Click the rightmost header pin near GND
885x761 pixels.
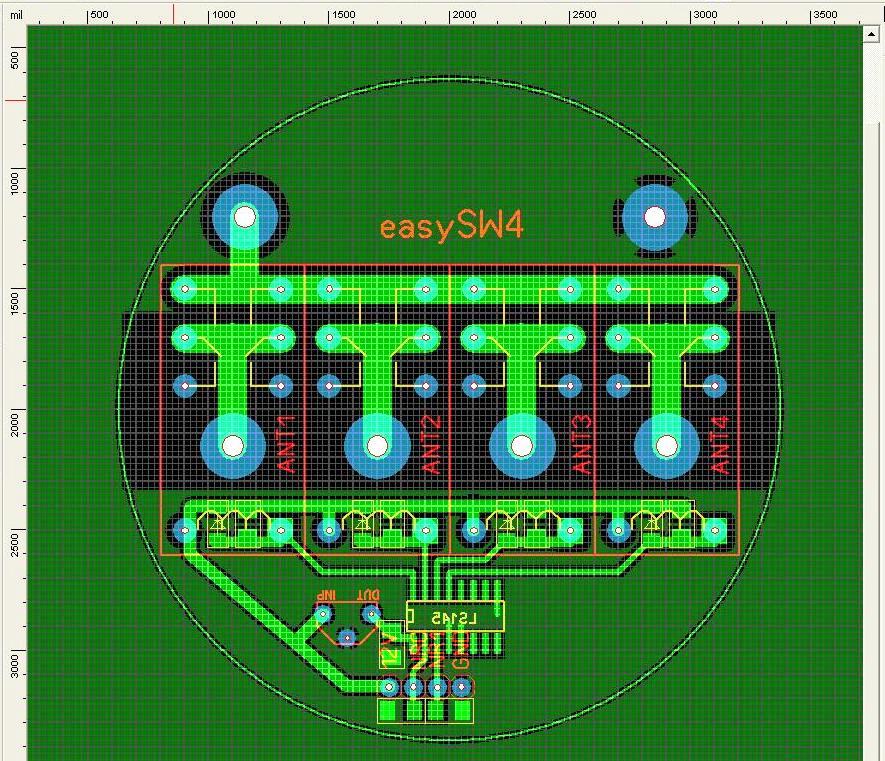coord(461,687)
